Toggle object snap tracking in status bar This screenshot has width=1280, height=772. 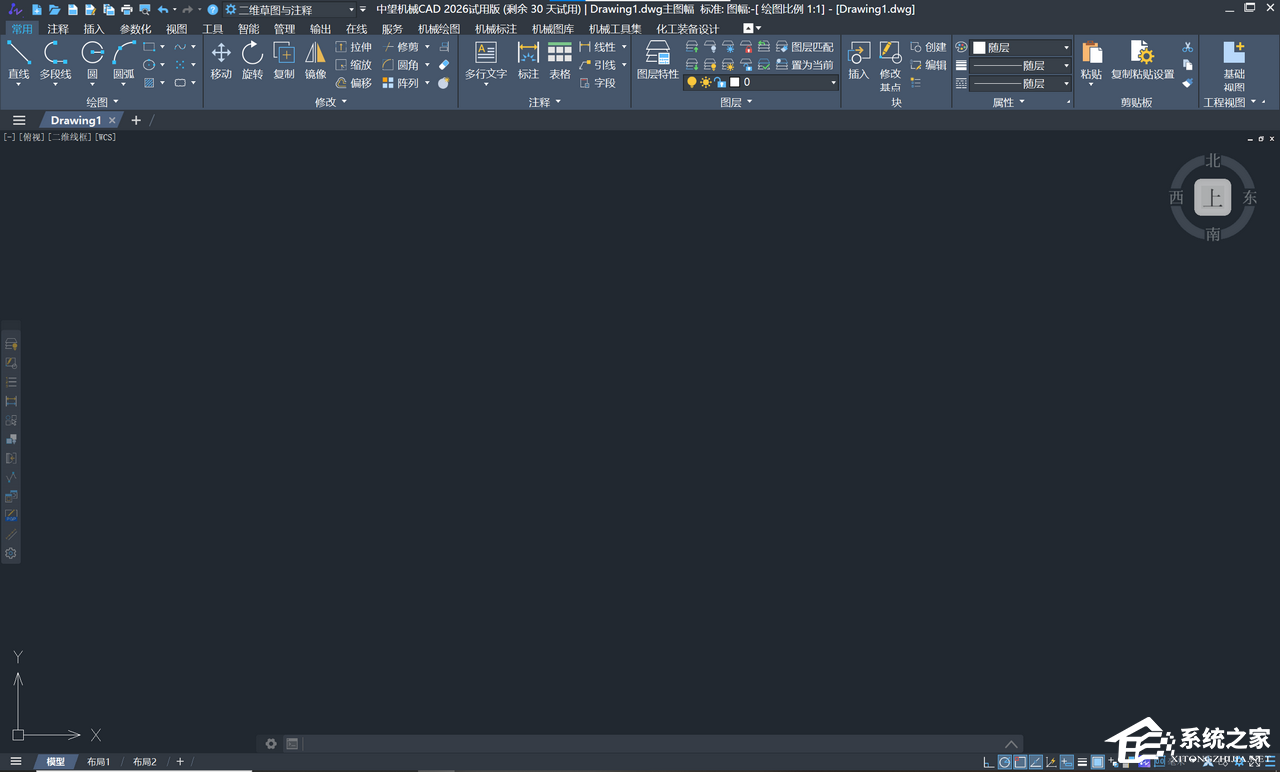(1036, 763)
